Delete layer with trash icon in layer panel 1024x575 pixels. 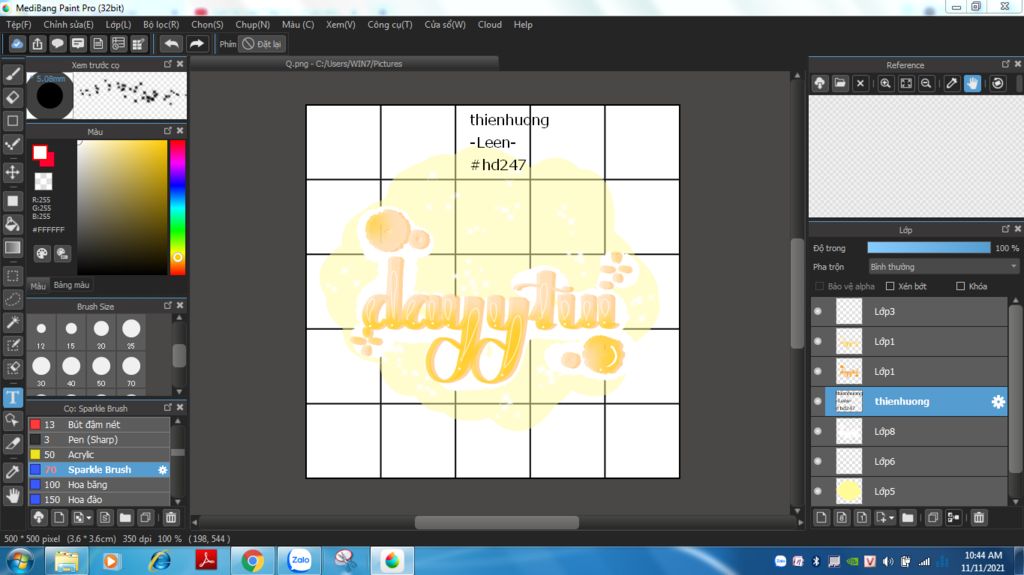coord(978,518)
